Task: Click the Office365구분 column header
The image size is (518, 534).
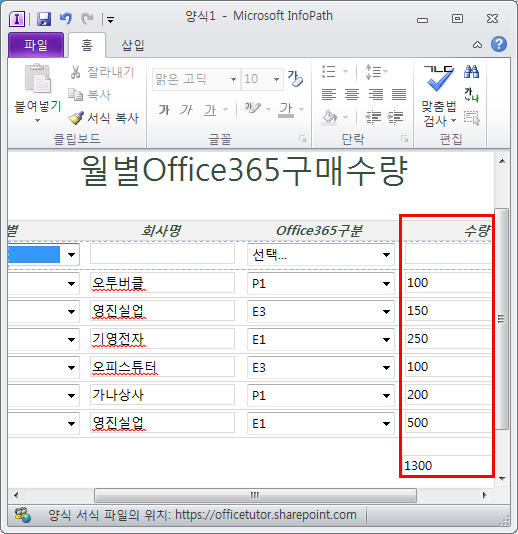Action: pyautogui.click(x=319, y=231)
